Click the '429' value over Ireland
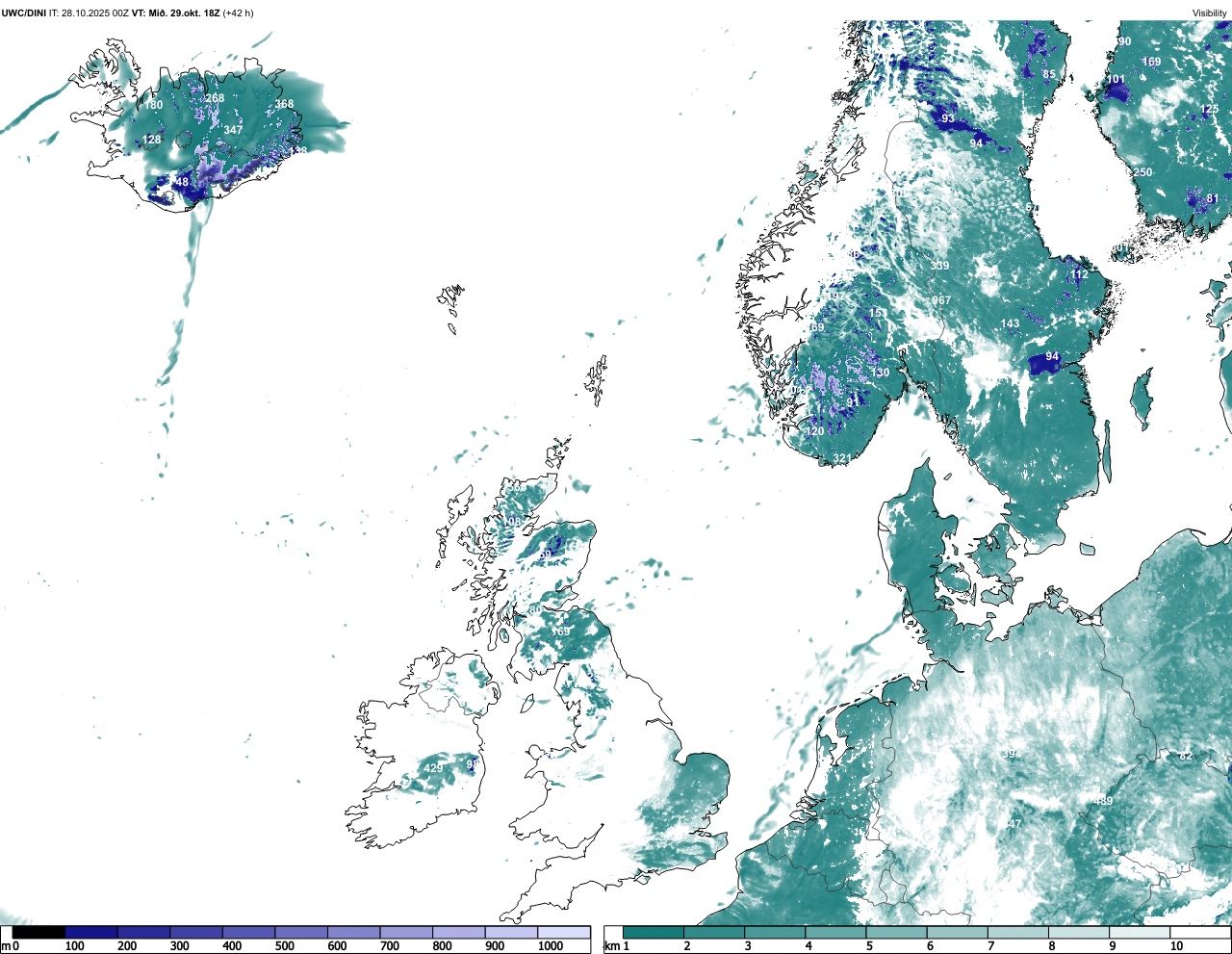The width and height of the screenshot is (1232, 954). click(434, 767)
